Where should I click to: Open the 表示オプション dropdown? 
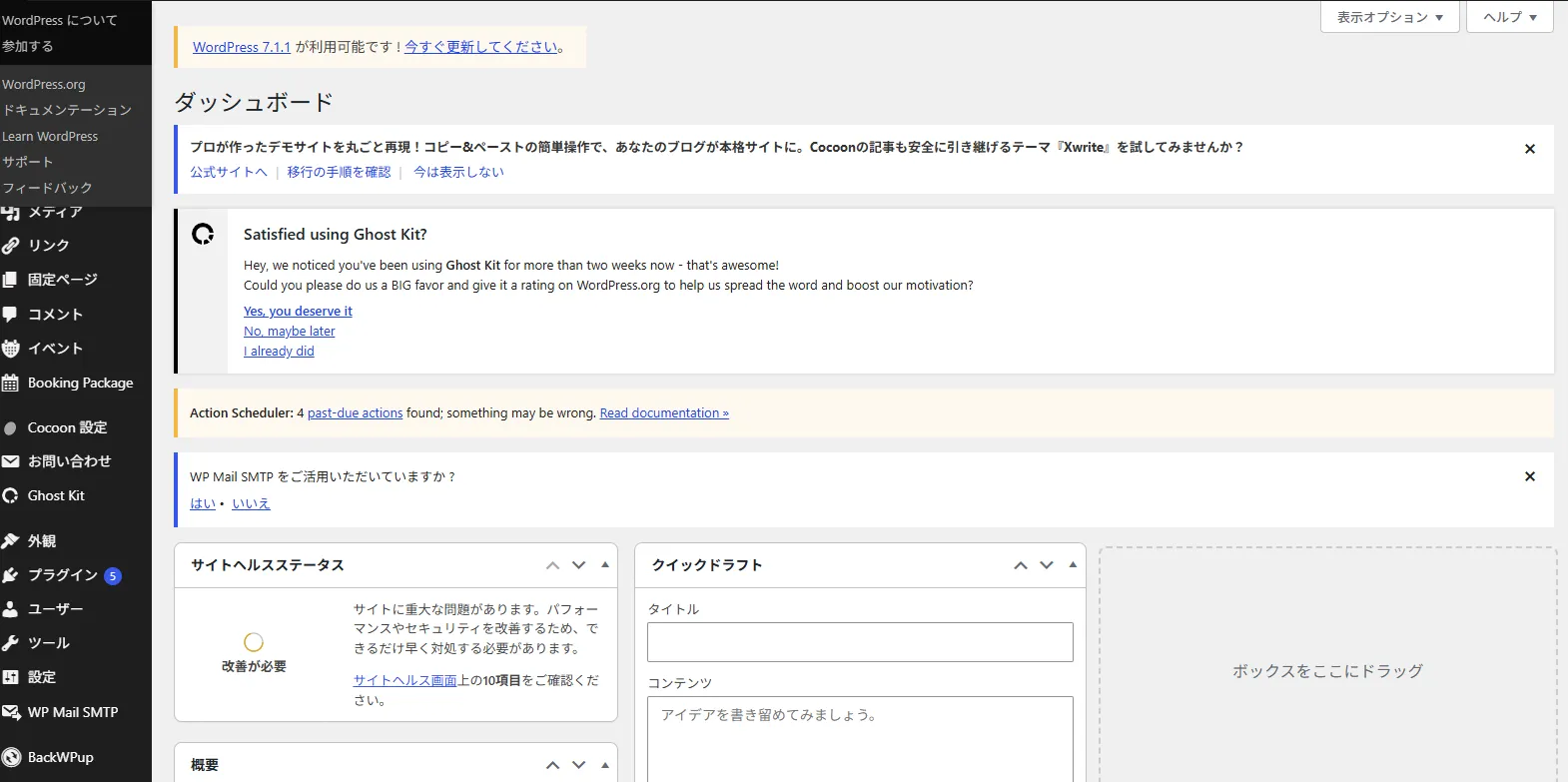(1390, 17)
